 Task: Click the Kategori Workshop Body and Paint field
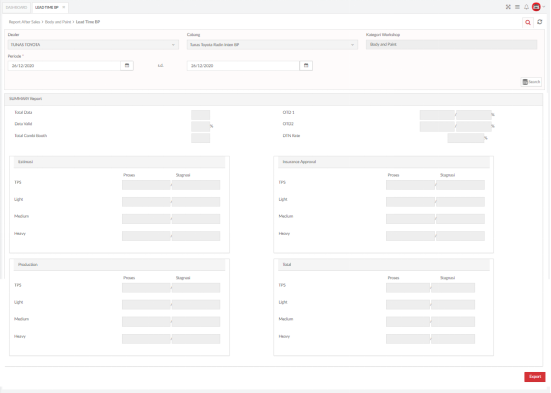pos(452,44)
